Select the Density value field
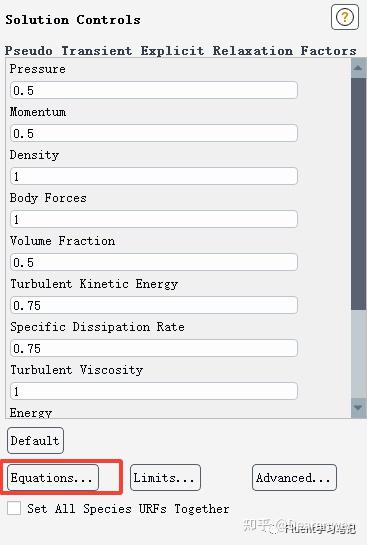This screenshot has height=545, width=367. [154, 176]
